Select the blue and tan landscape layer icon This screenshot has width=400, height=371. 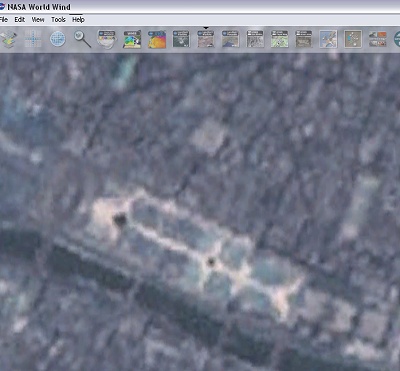[230, 39]
